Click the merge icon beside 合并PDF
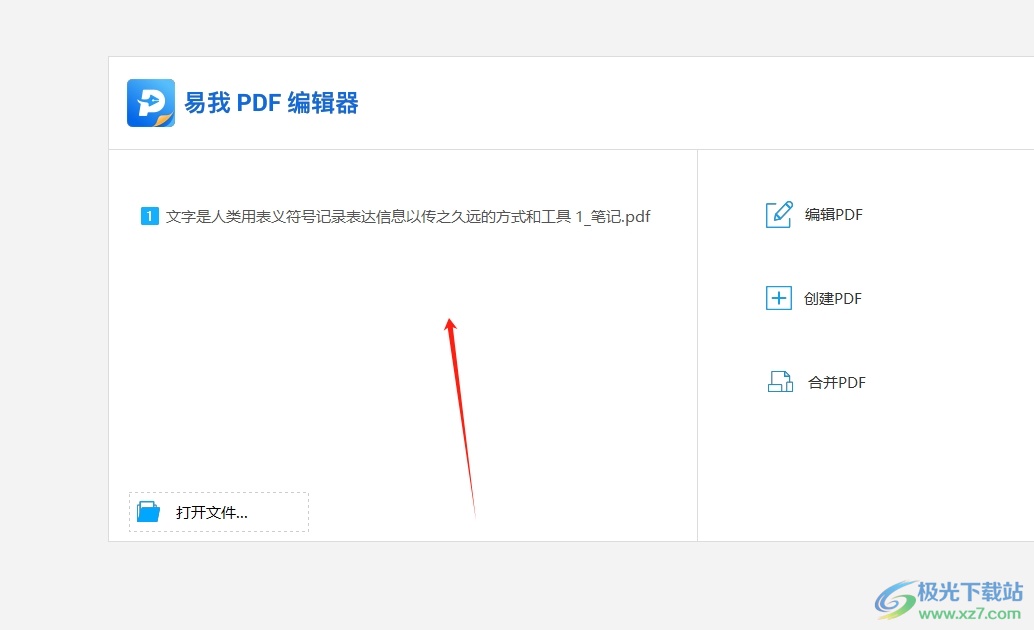The image size is (1034, 630). coord(780,382)
